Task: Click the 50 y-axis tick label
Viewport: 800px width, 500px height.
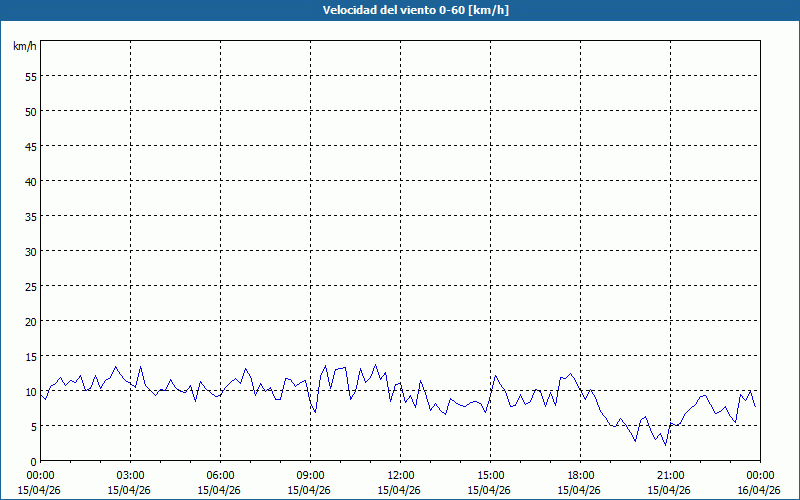Action: pyautogui.click(x=30, y=111)
